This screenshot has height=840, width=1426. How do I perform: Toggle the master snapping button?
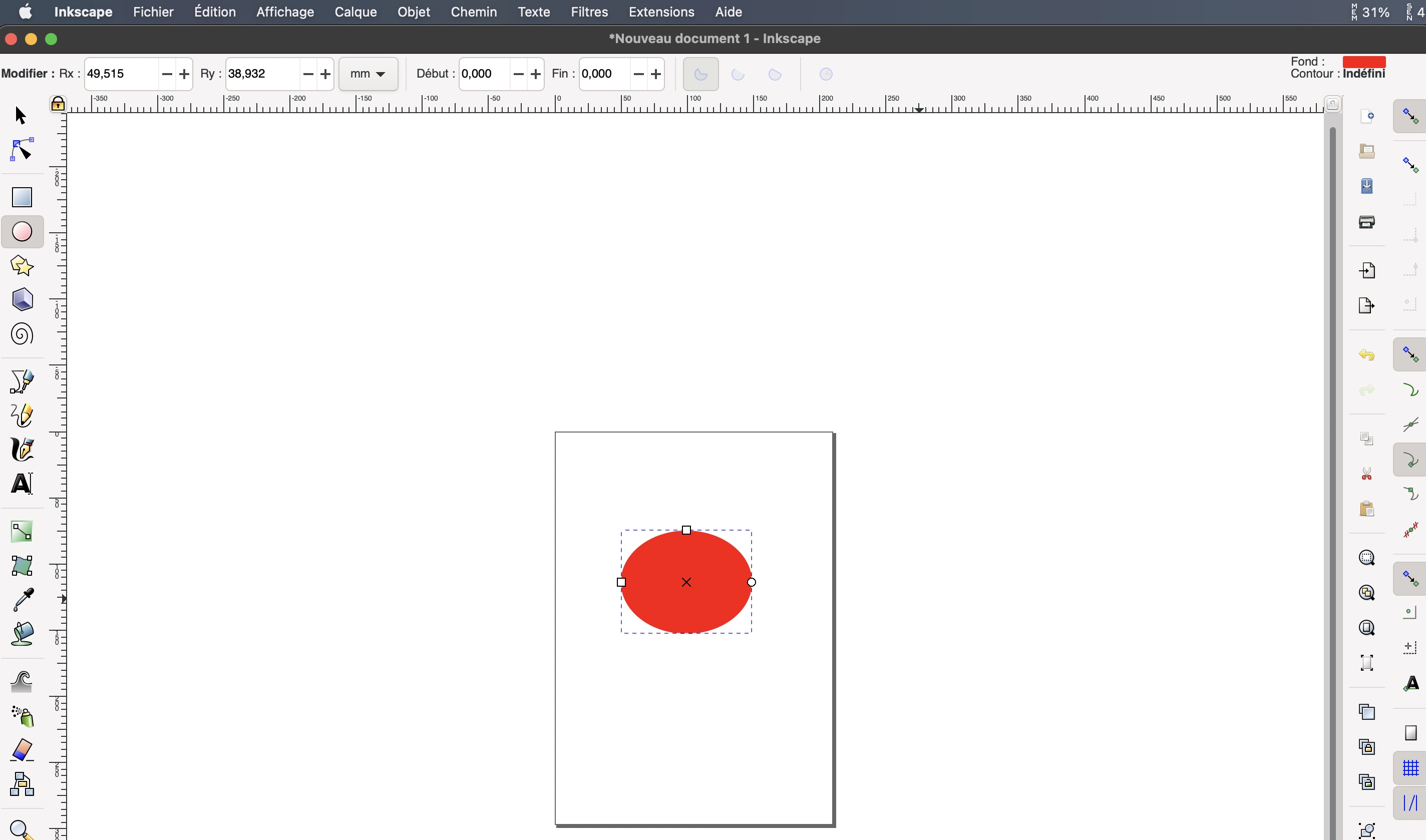point(1409,117)
